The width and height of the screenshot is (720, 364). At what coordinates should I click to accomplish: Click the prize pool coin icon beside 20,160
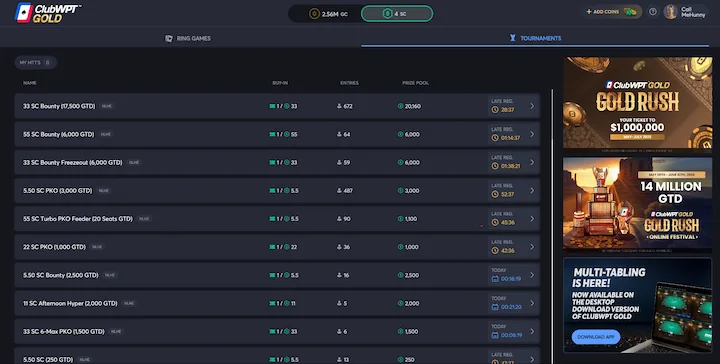coord(400,106)
